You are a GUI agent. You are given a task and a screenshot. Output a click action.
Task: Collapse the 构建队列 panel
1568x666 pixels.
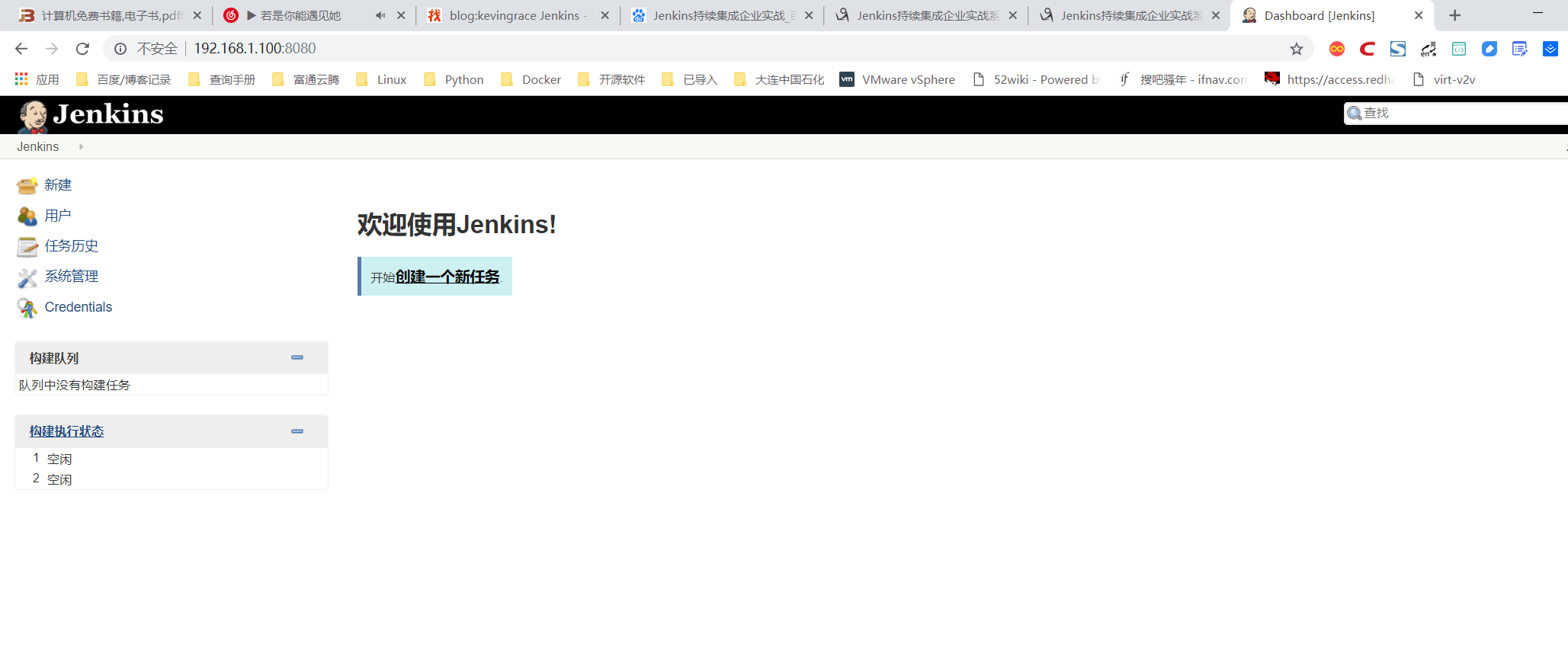297,357
